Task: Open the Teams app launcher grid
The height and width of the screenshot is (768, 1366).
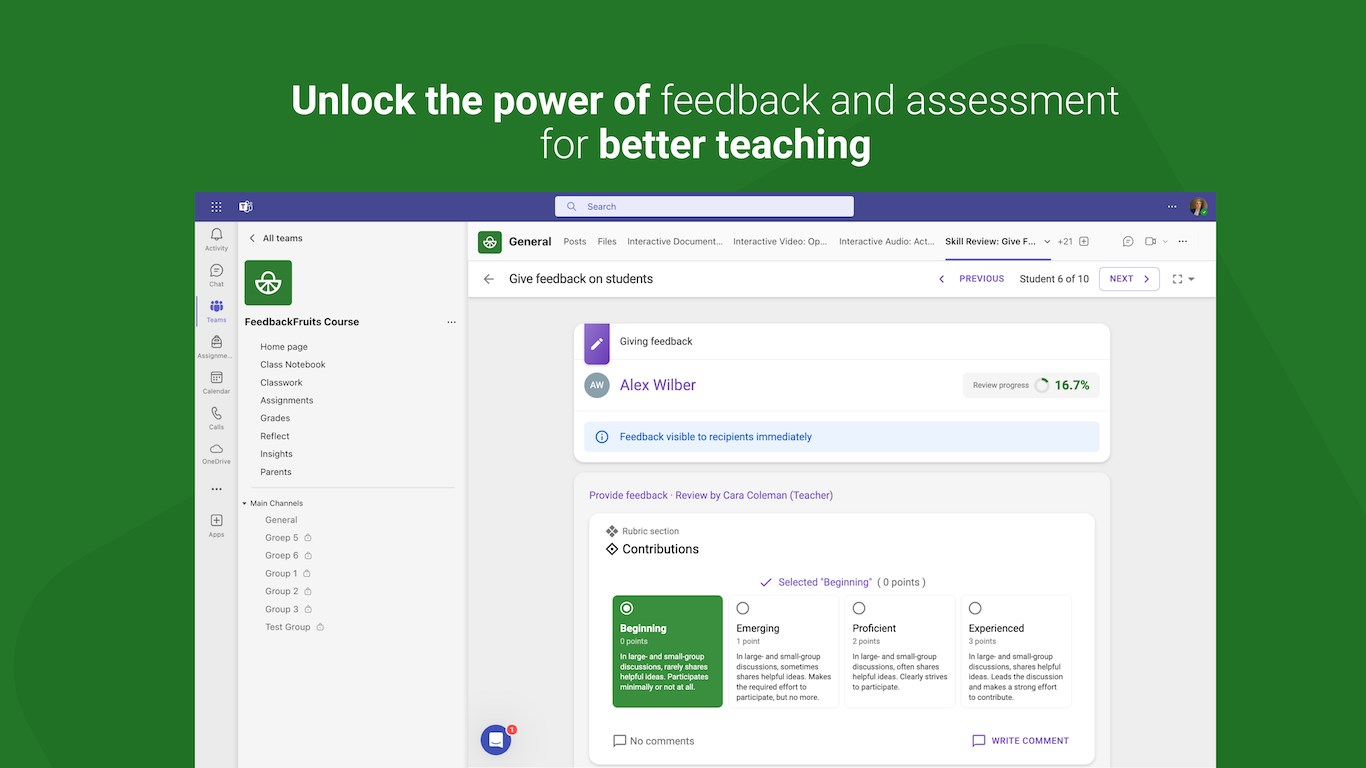Action: (216, 207)
